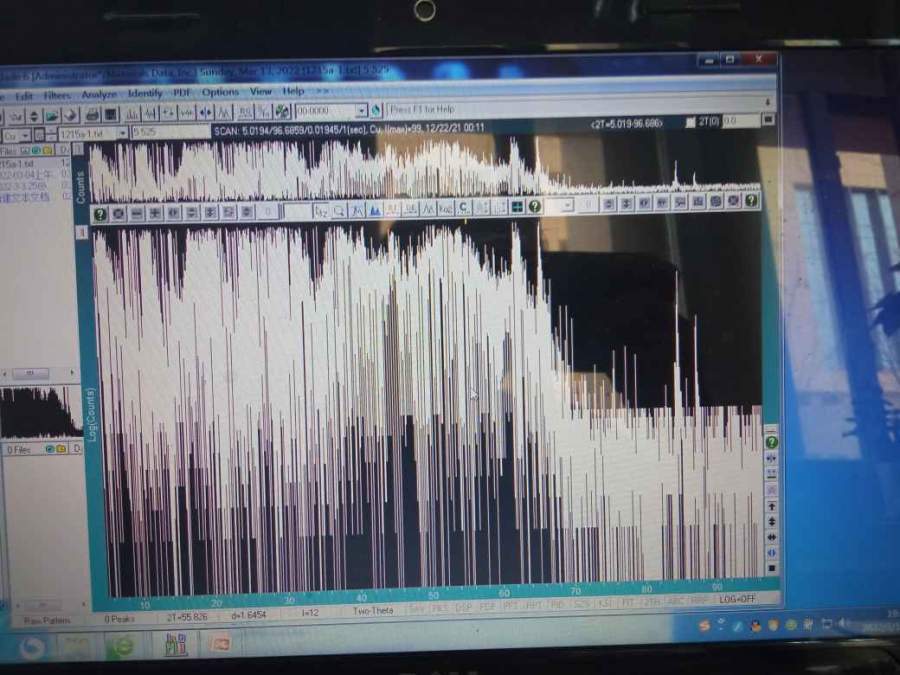Click the Jade app icon in Windows taskbar
Viewport: 900px width, 675px height.
tap(176, 644)
